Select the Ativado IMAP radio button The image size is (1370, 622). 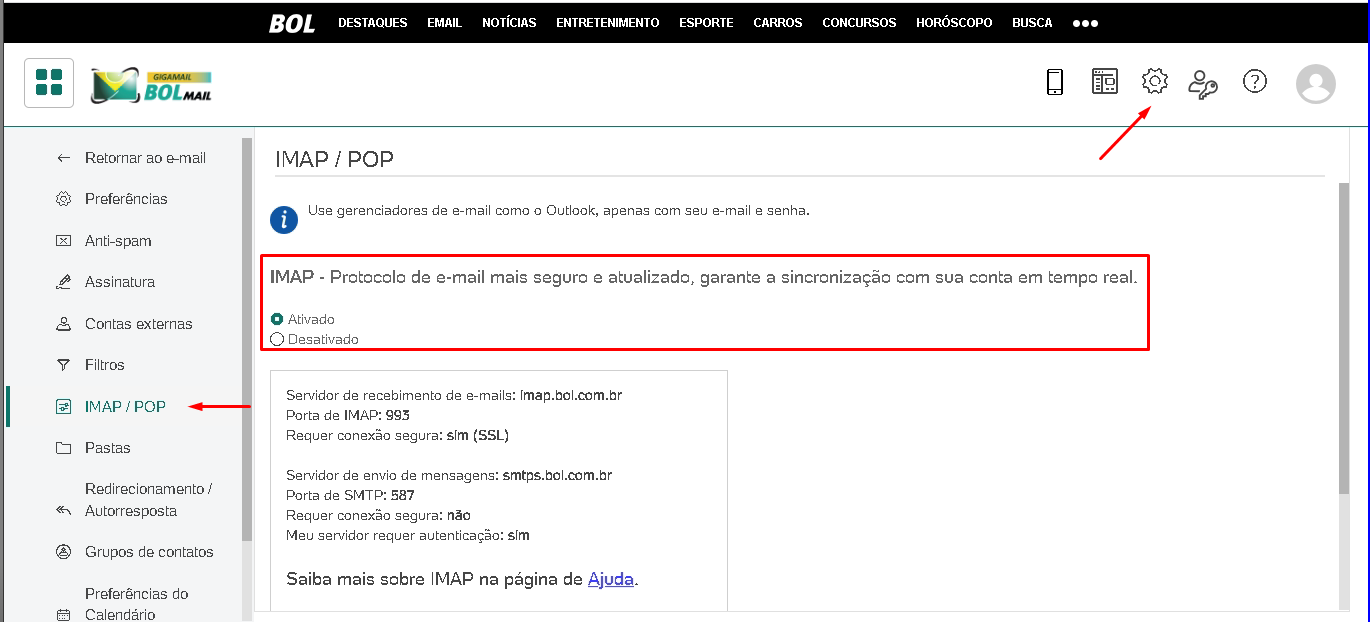[x=277, y=319]
